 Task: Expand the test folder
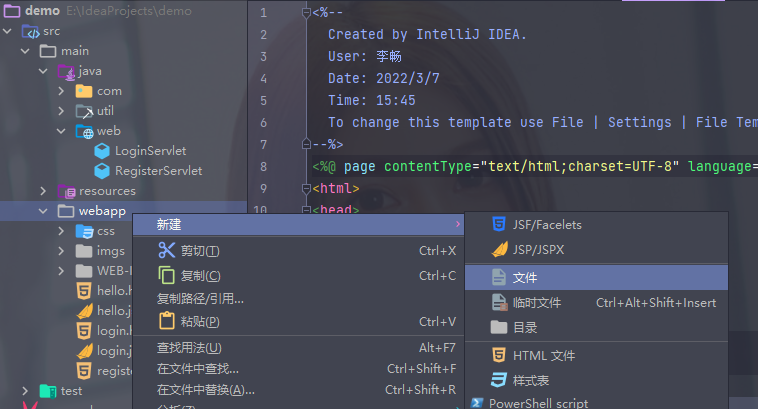click(x=25, y=391)
